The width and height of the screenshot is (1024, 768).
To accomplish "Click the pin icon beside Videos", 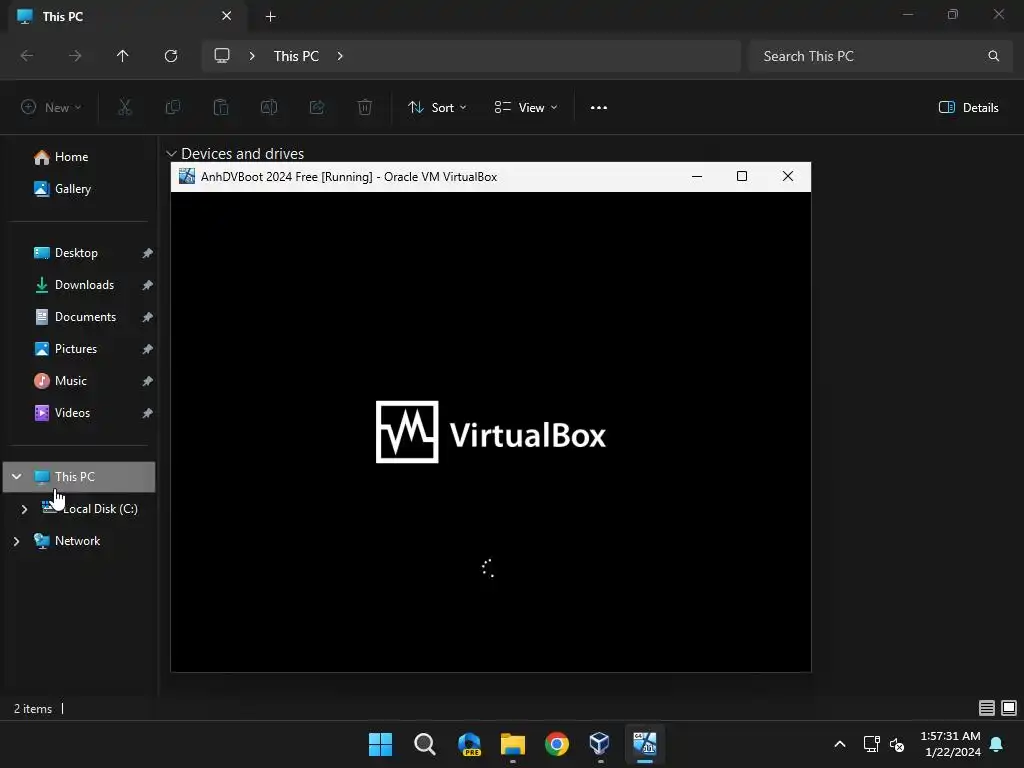I will 148,413.
